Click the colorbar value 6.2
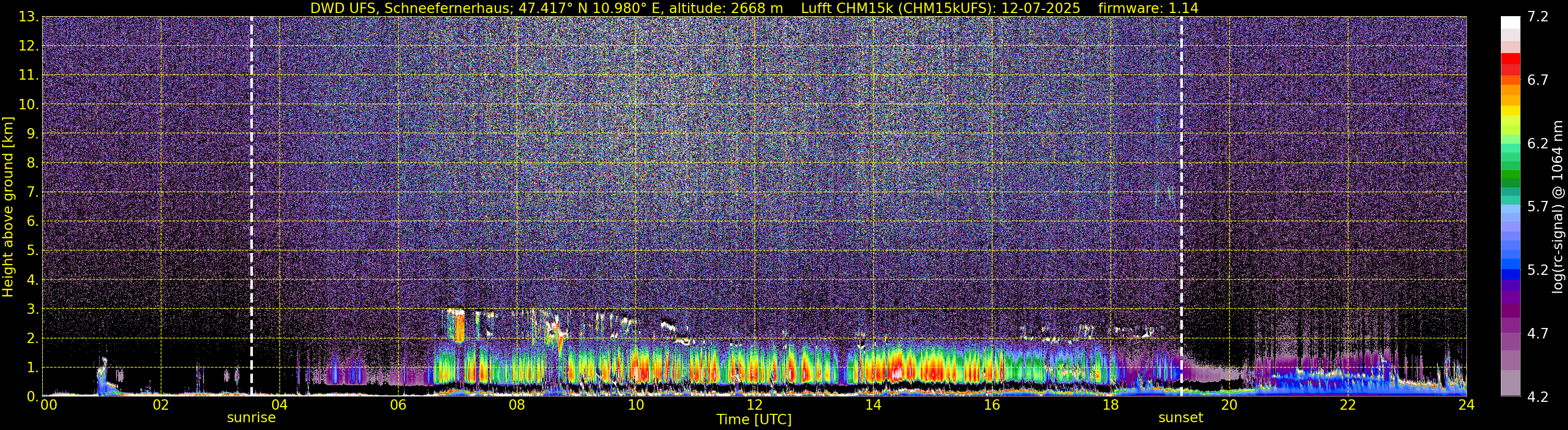 click(1538, 144)
